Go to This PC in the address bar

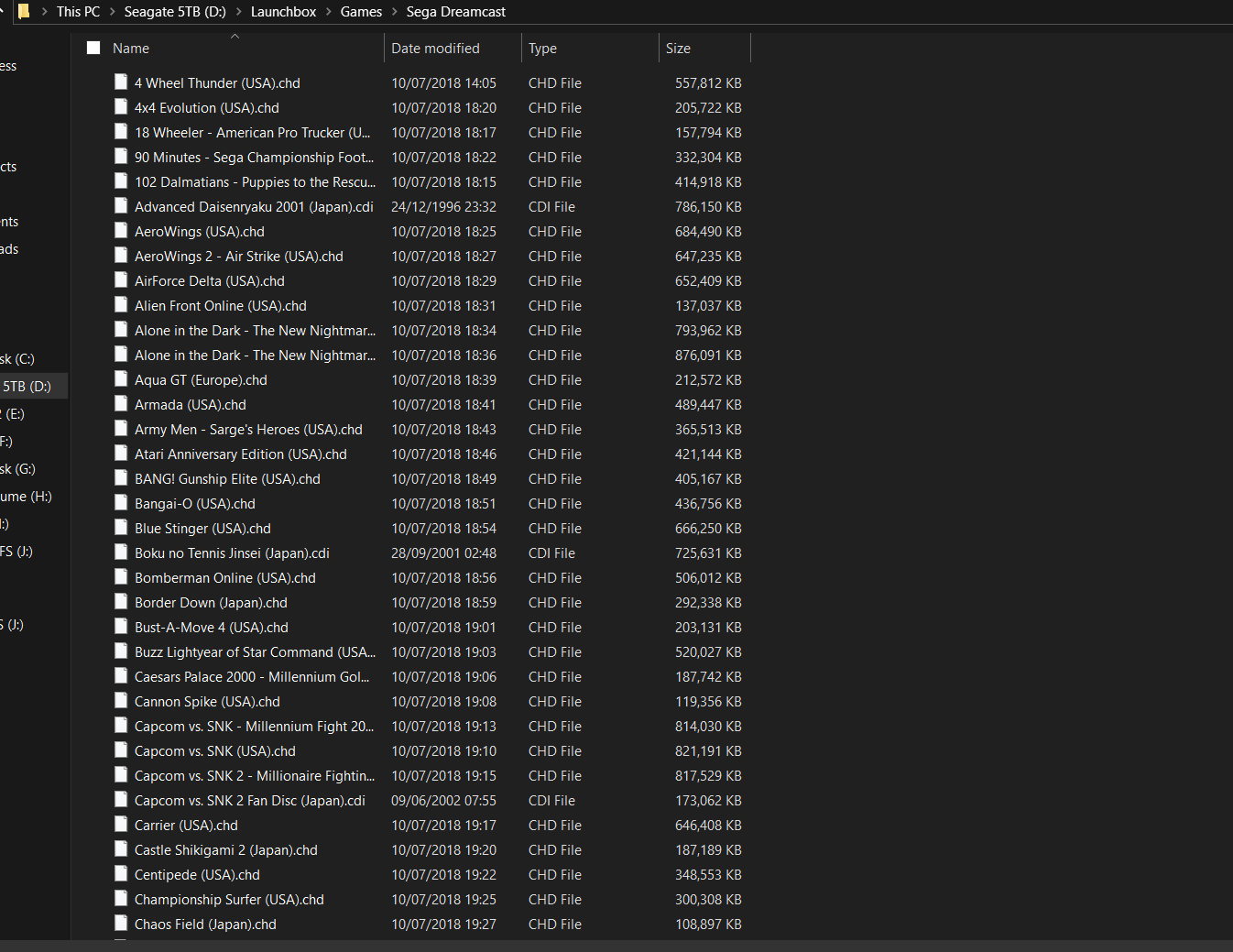point(78,12)
